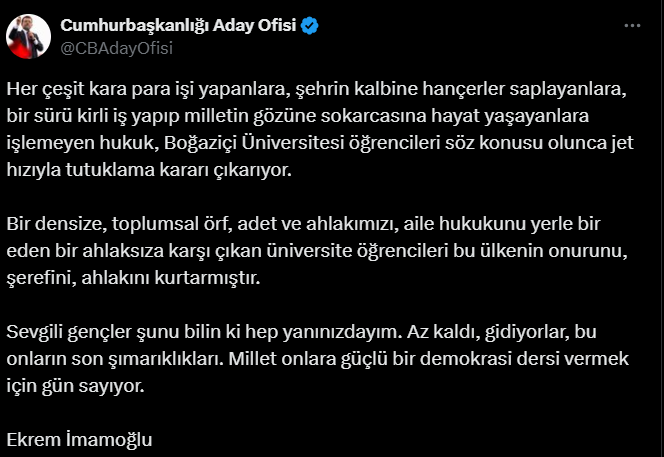
Task: Click the @CBAdayOfisi handle
Action: pyautogui.click(x=116, y=48)
